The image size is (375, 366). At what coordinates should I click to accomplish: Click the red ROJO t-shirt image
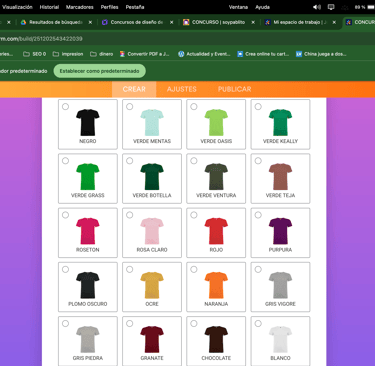pyautogui.click(x=216, y=231)
